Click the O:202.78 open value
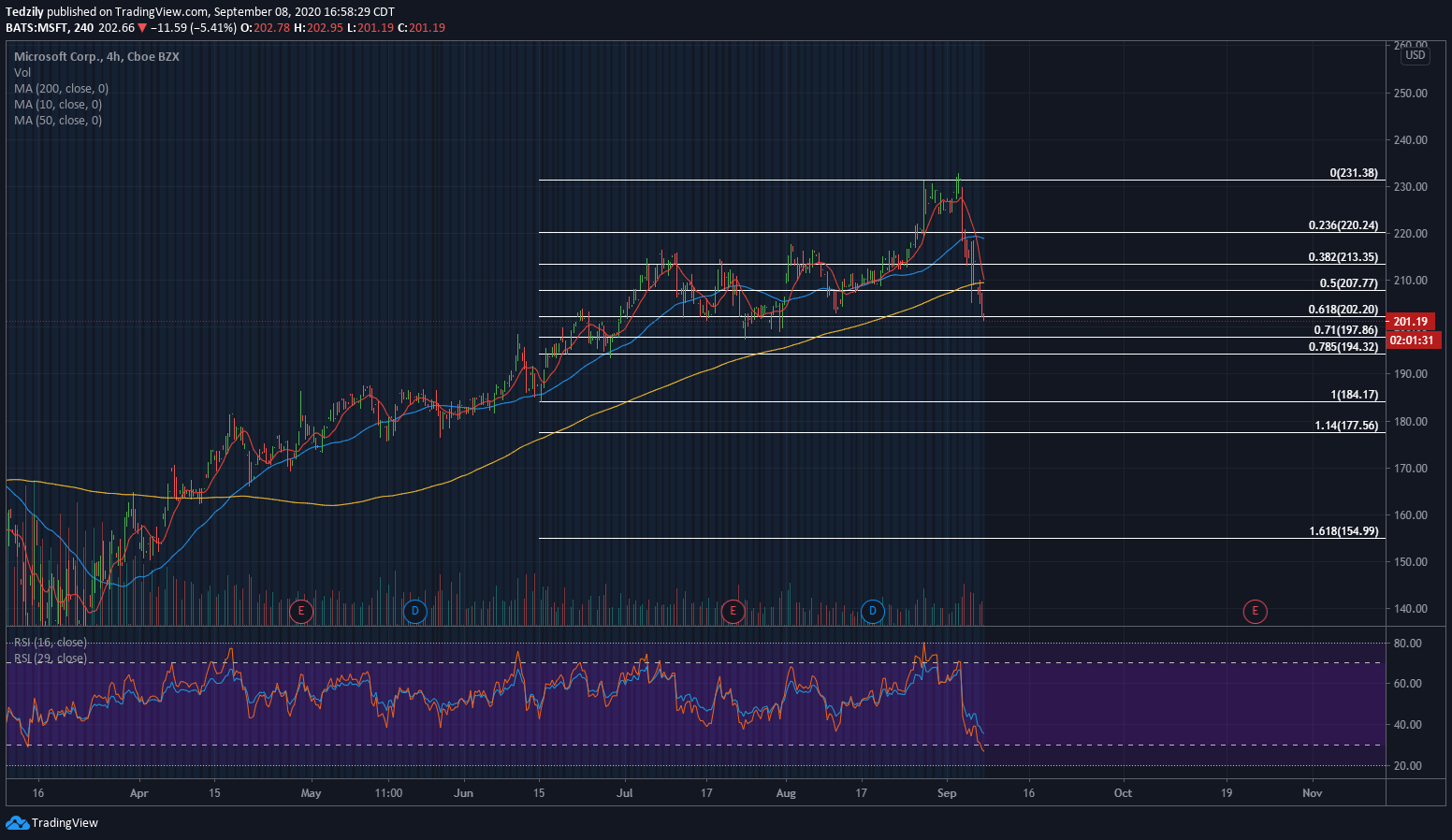 [x=265, y=28]
